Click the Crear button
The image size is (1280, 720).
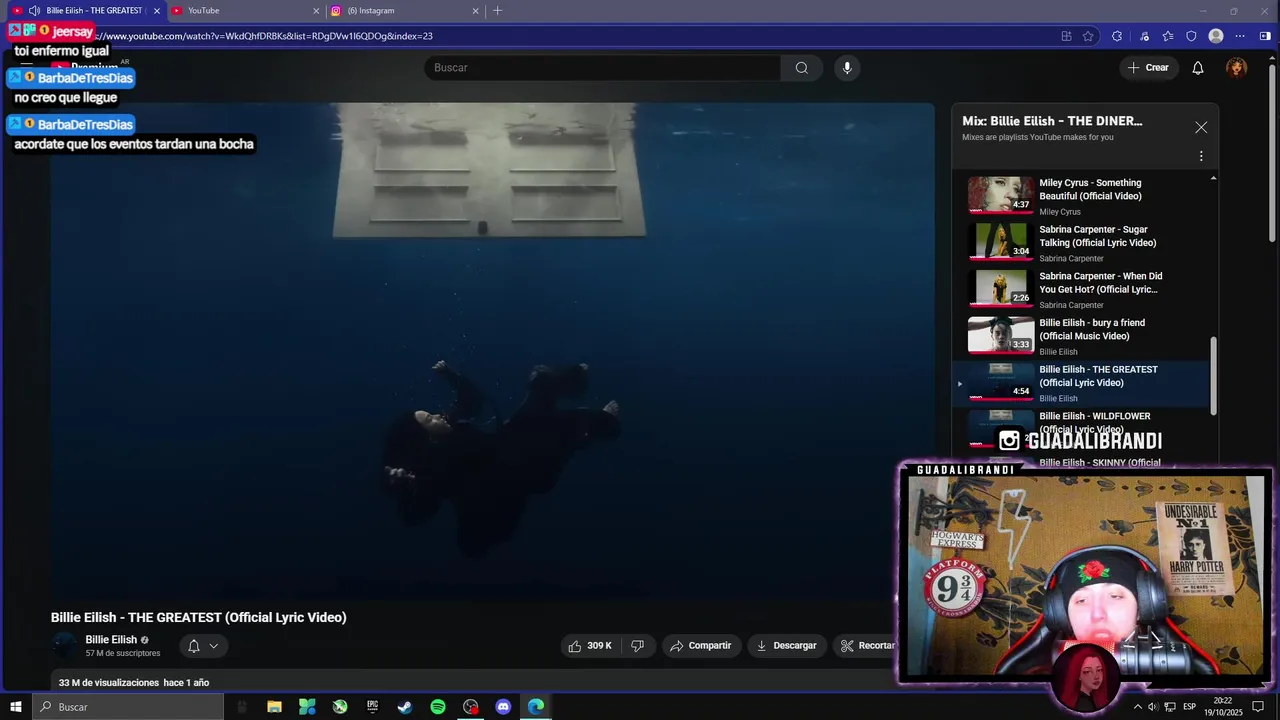(x=1148, y=68)
